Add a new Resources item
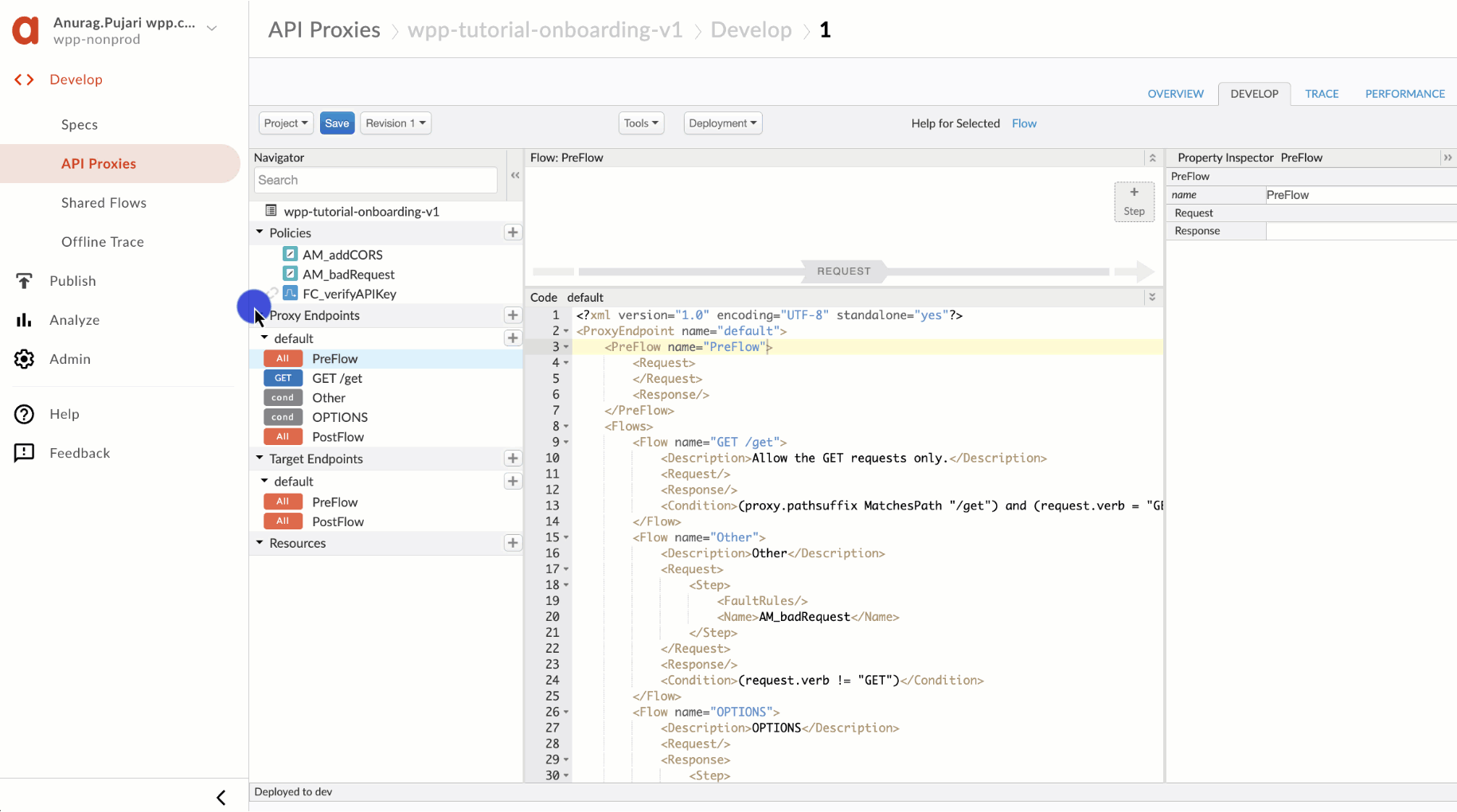Viewport: 1457px width, 812px height. point(513,543)
